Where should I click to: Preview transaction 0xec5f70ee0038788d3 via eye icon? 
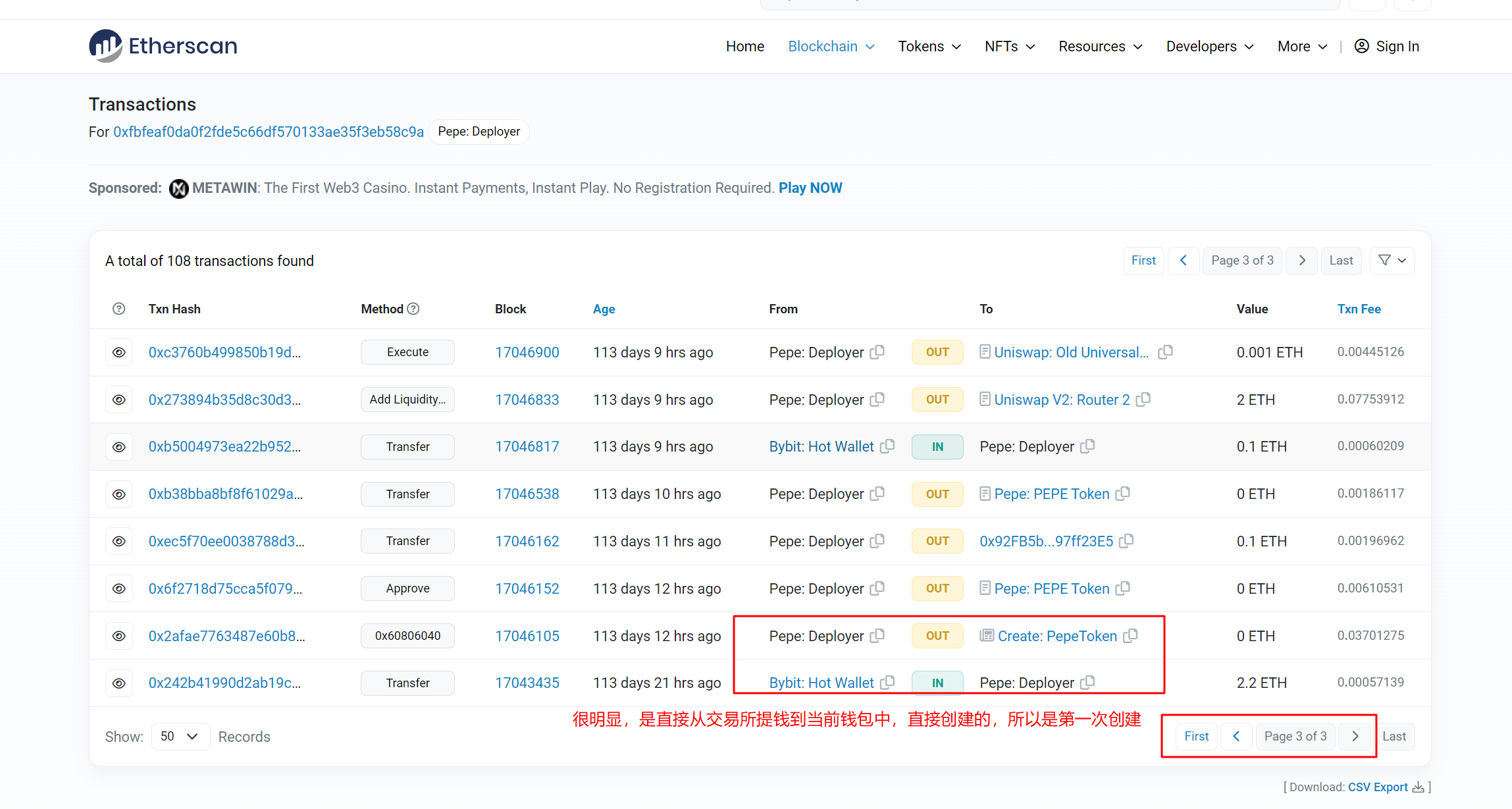pos(119,541)
